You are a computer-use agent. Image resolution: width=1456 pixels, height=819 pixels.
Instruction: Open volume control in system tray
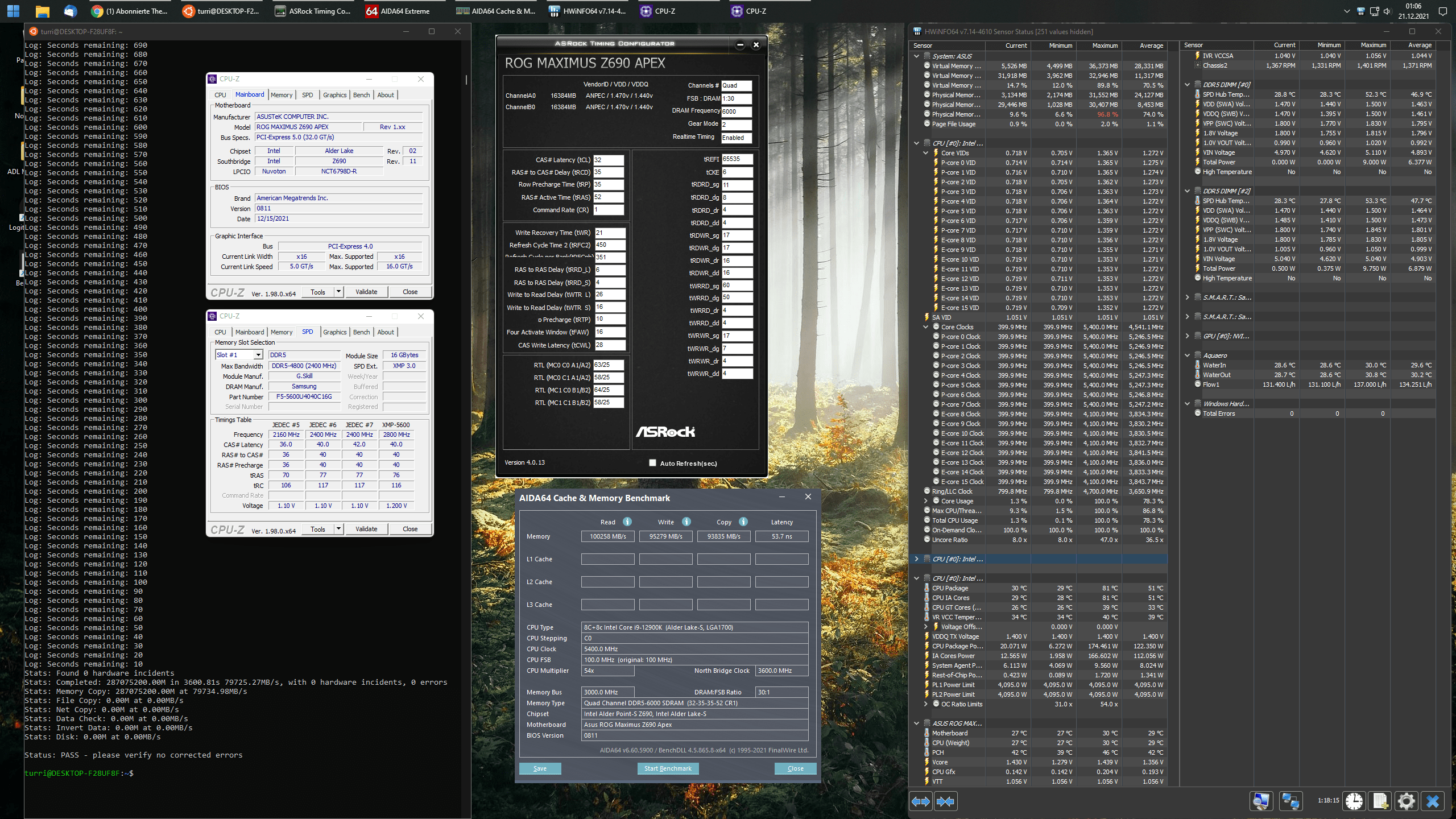point(1387,11)
